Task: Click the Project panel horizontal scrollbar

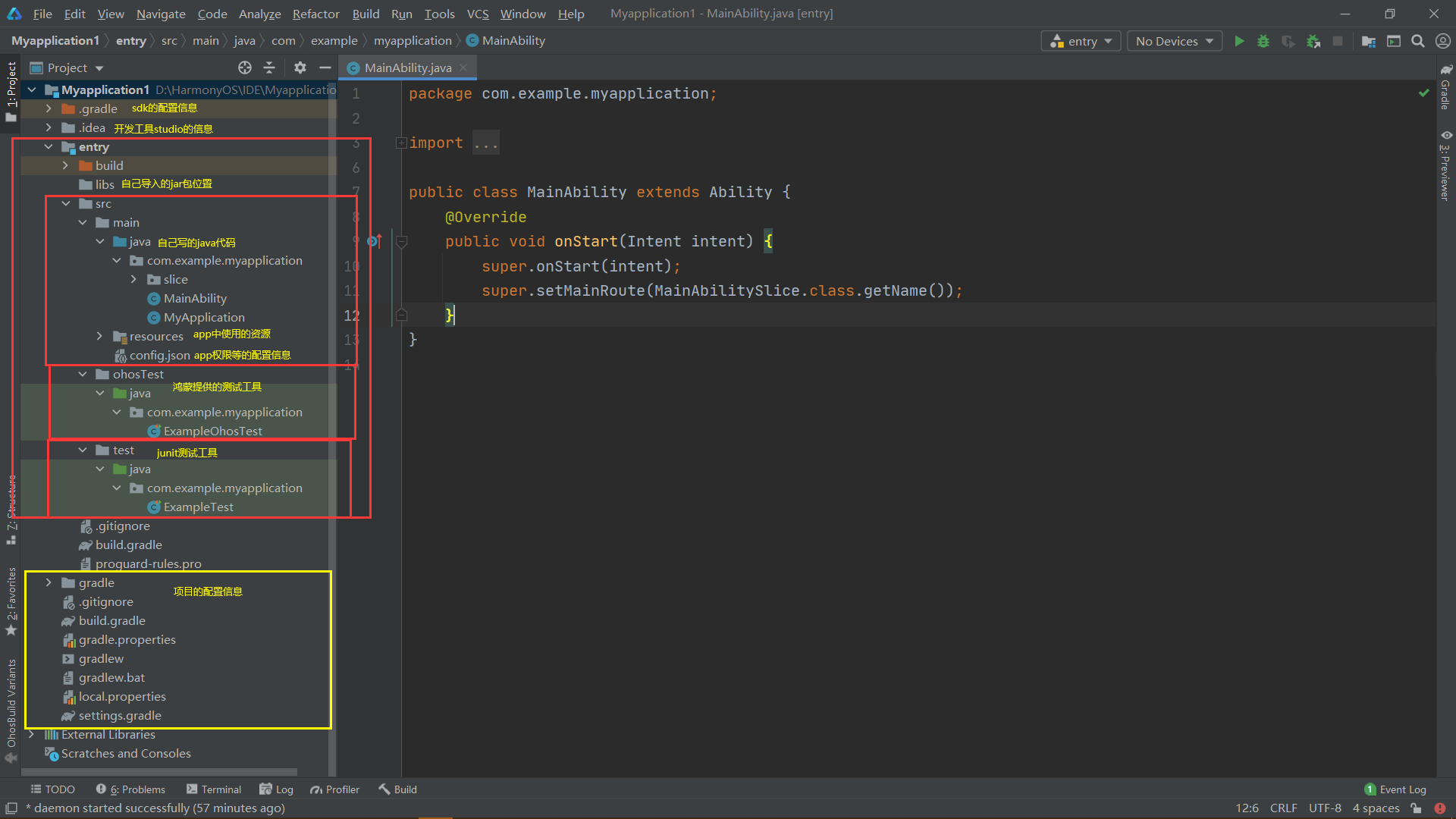Action: click(x=159, y=773)
